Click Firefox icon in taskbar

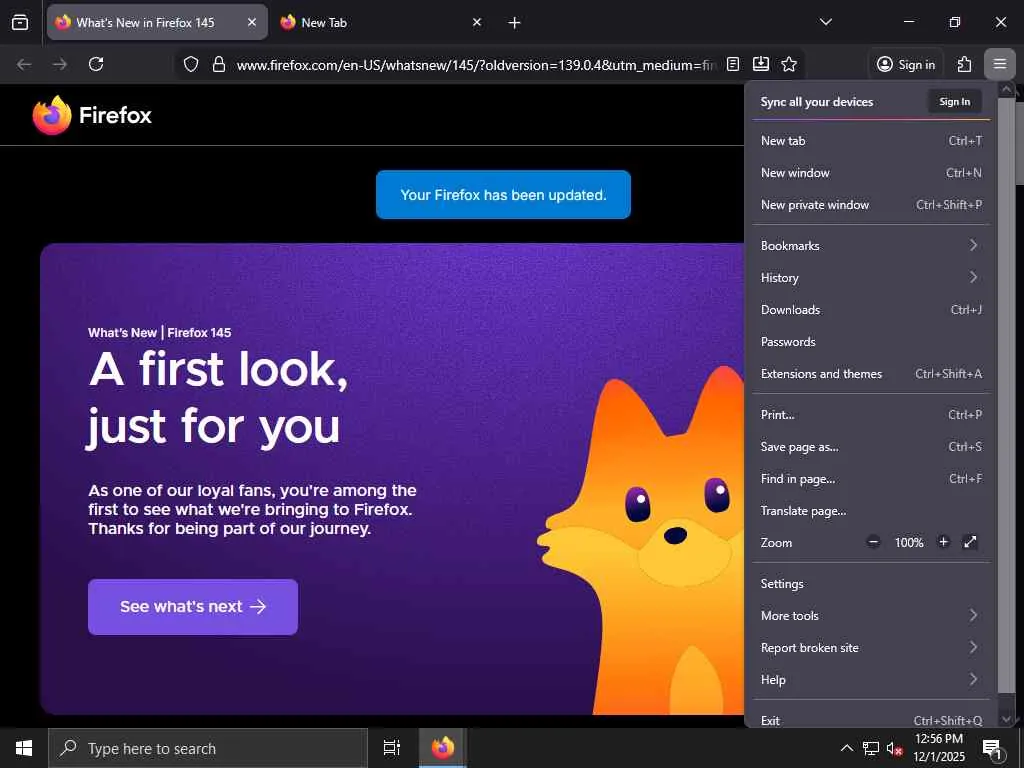[443, 748]
